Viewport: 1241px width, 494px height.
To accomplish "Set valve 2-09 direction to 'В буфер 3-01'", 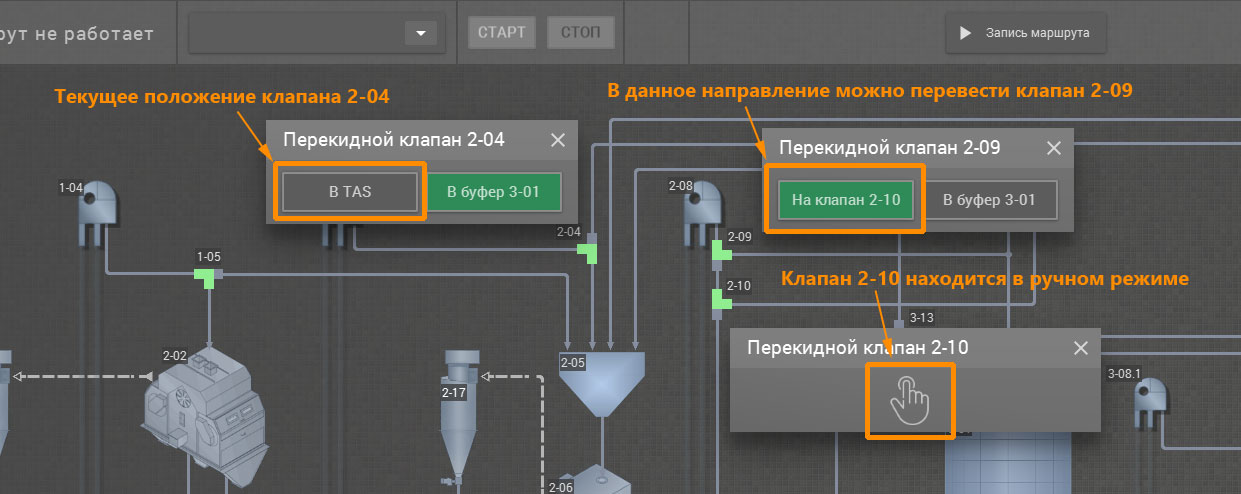I will (x=988, y=200).
